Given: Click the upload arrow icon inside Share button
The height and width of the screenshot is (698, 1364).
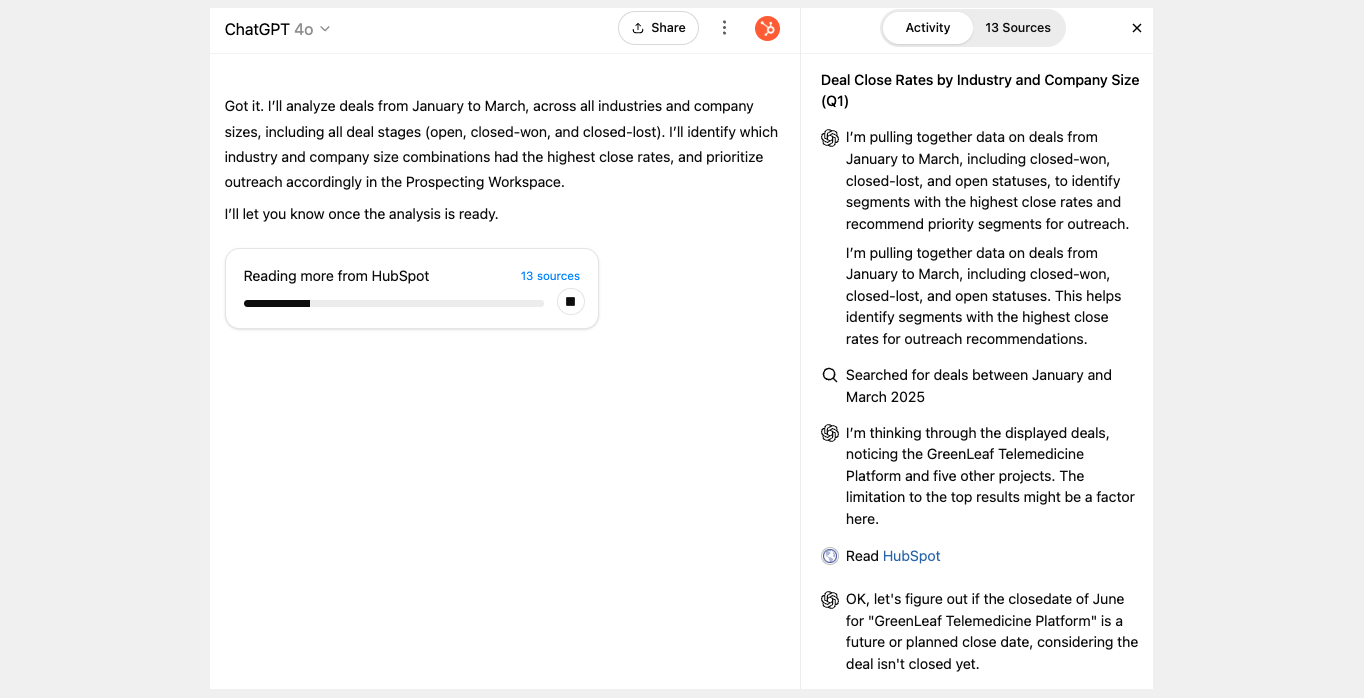Looking at the screenshot, I should tap(638, 28).
